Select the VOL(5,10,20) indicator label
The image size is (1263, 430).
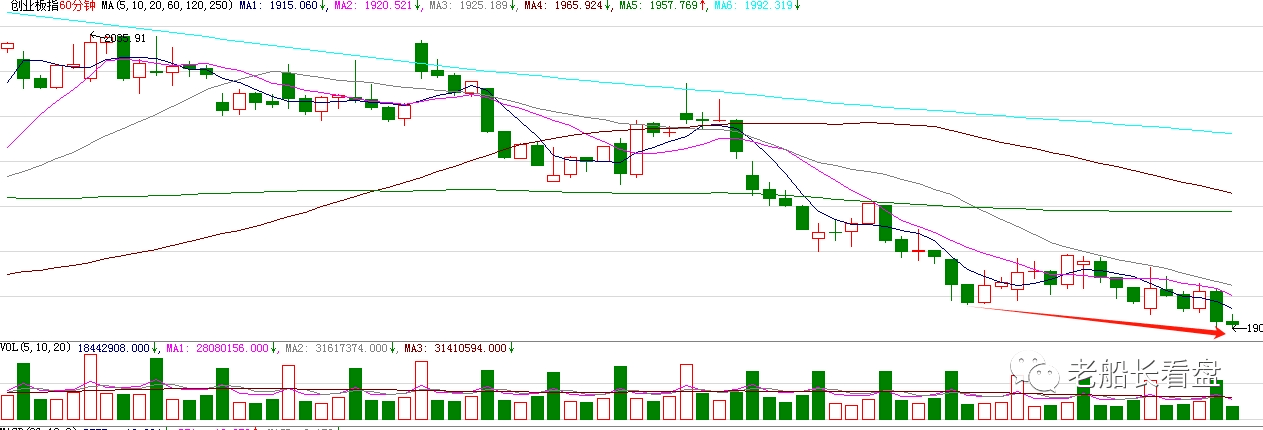coord(35,348)
